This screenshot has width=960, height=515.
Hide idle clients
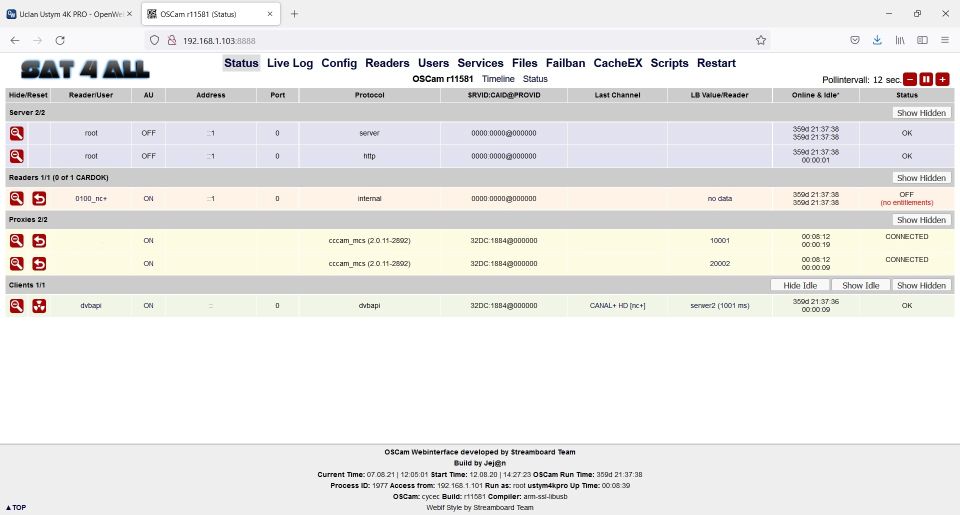coord(799,285)
